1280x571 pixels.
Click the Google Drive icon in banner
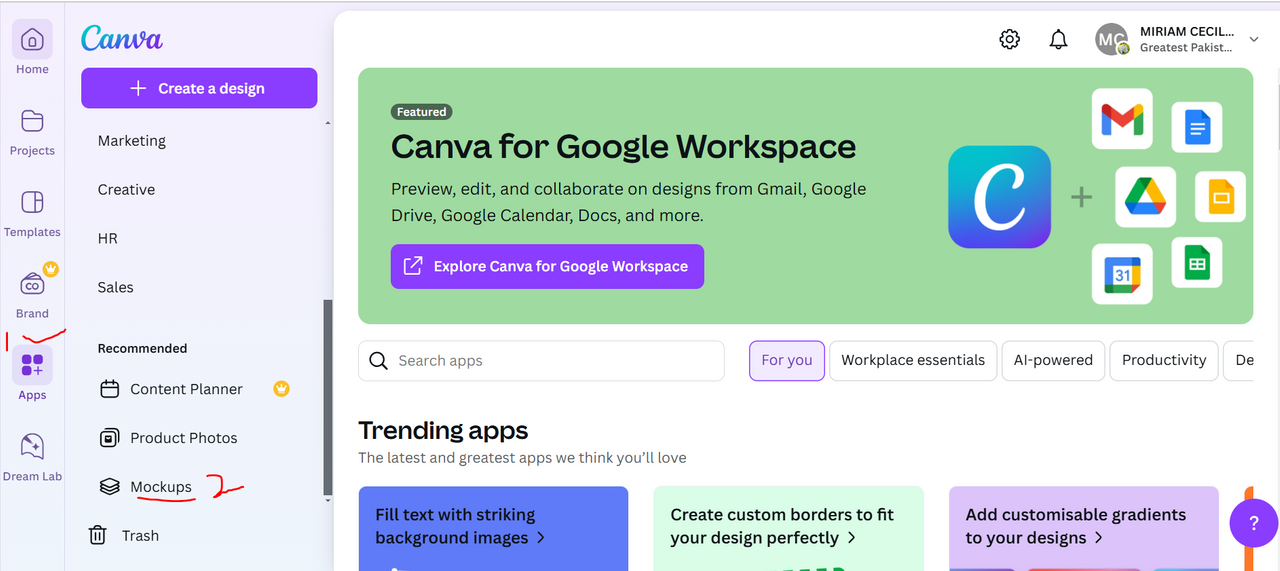point(1145,196)
